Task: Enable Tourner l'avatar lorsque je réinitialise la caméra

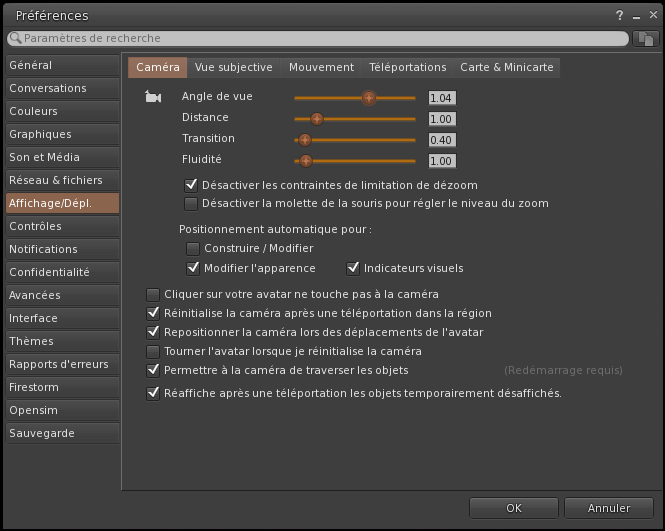Action: click(153, 351)
